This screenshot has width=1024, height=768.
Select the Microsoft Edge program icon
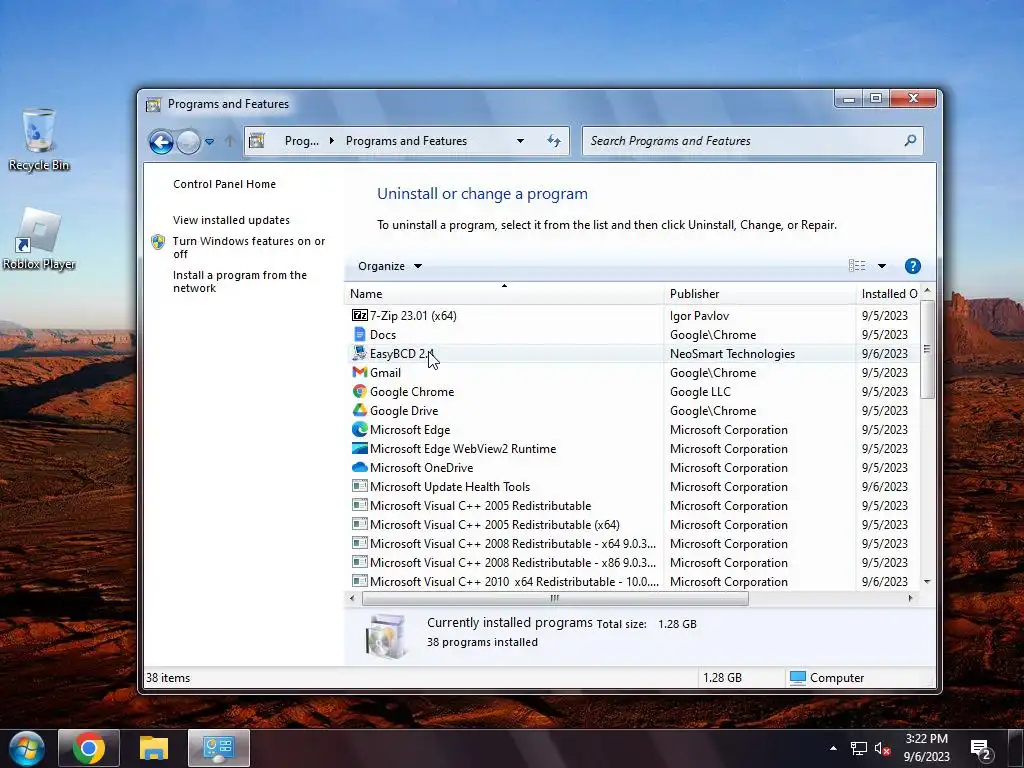(359, 429)
